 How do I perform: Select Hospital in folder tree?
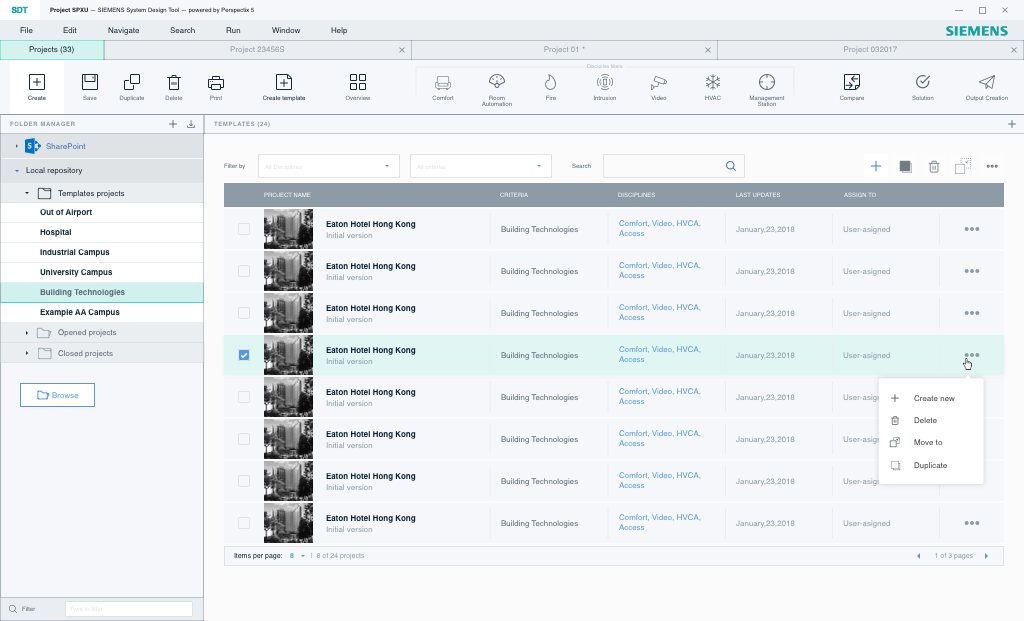(102, 232)
